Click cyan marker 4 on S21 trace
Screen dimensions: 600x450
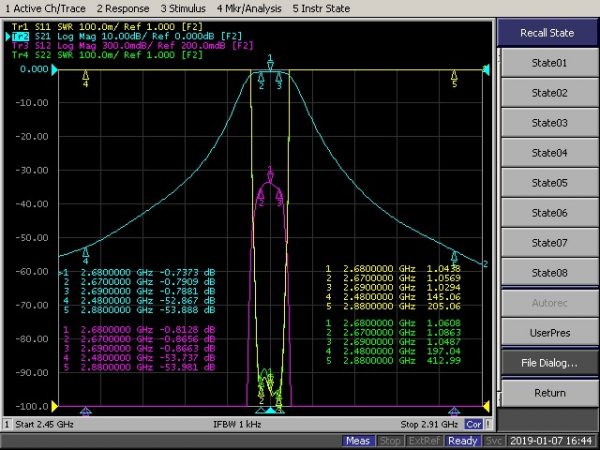pos(86,255)
